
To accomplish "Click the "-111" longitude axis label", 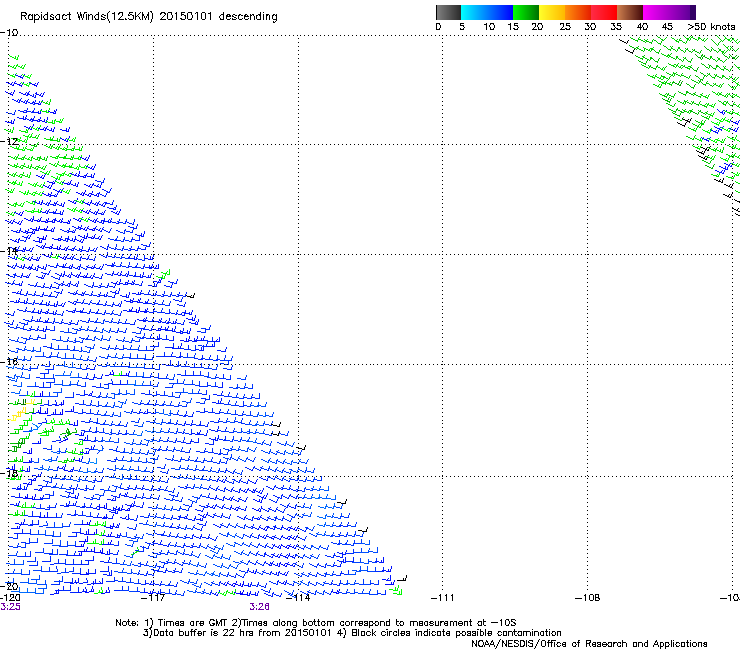I will click(x=442, y=598).
